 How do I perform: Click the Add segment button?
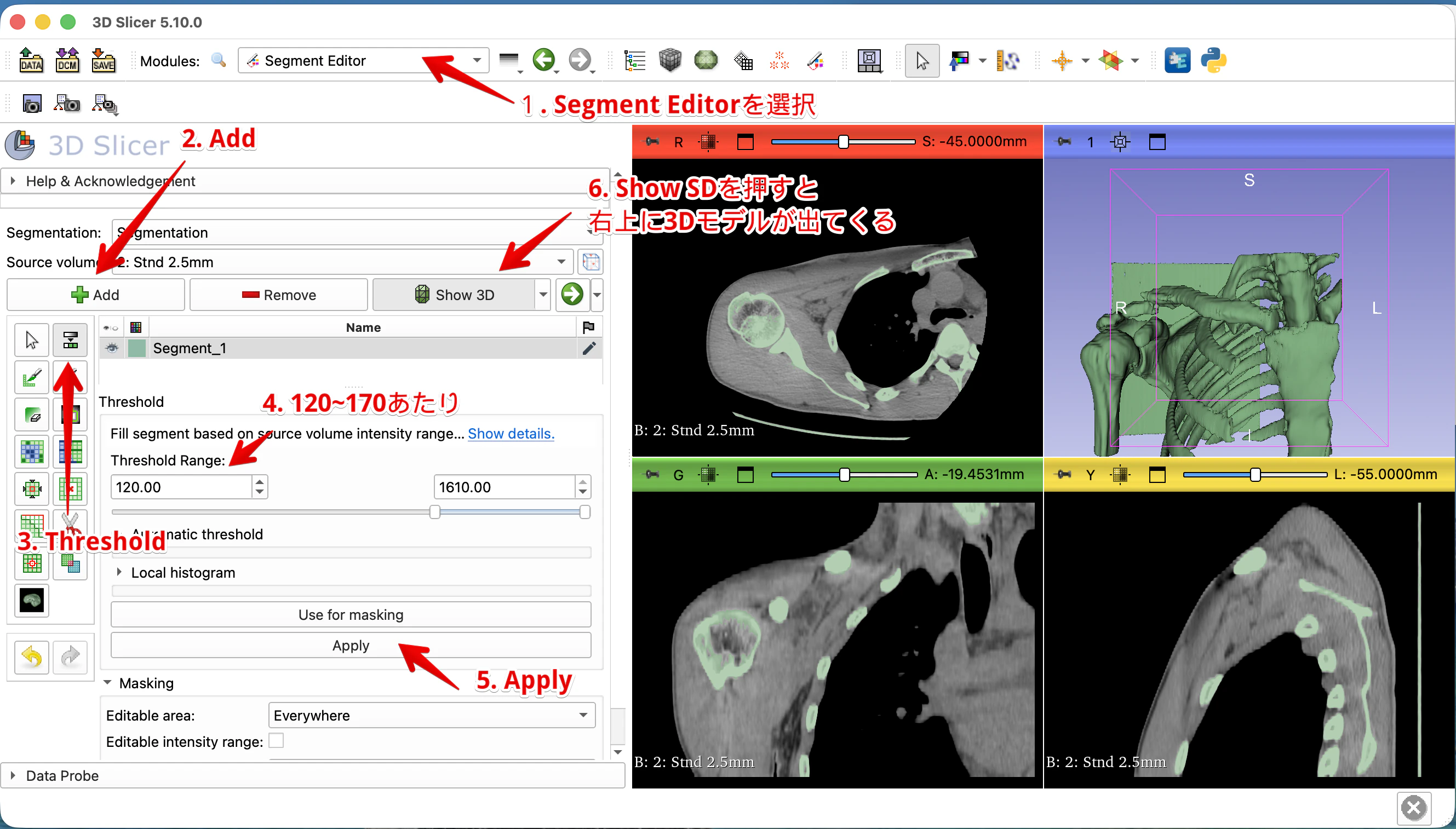pos(96,295)
